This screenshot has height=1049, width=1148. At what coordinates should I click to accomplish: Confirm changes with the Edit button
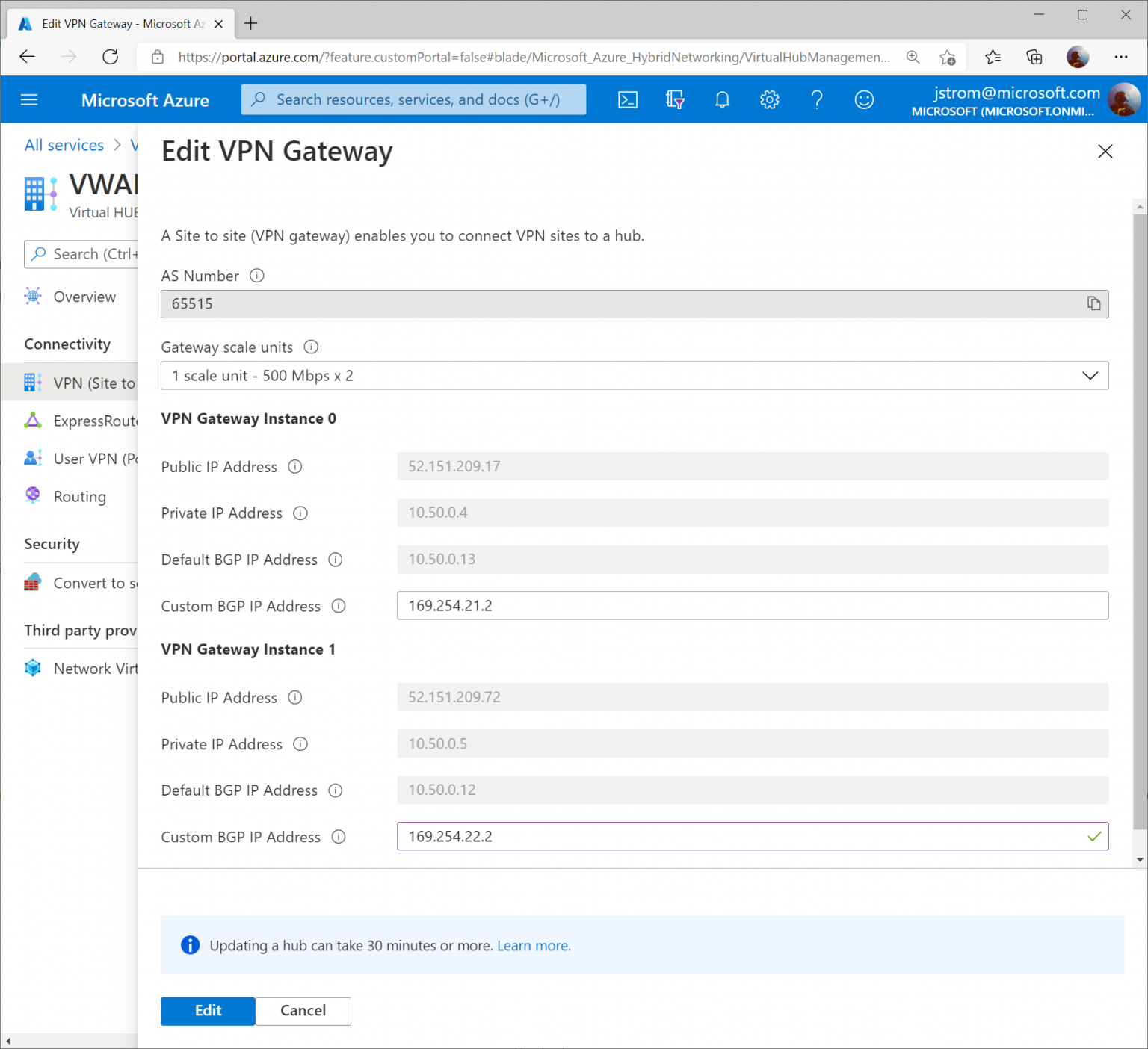pos(207,1011)
